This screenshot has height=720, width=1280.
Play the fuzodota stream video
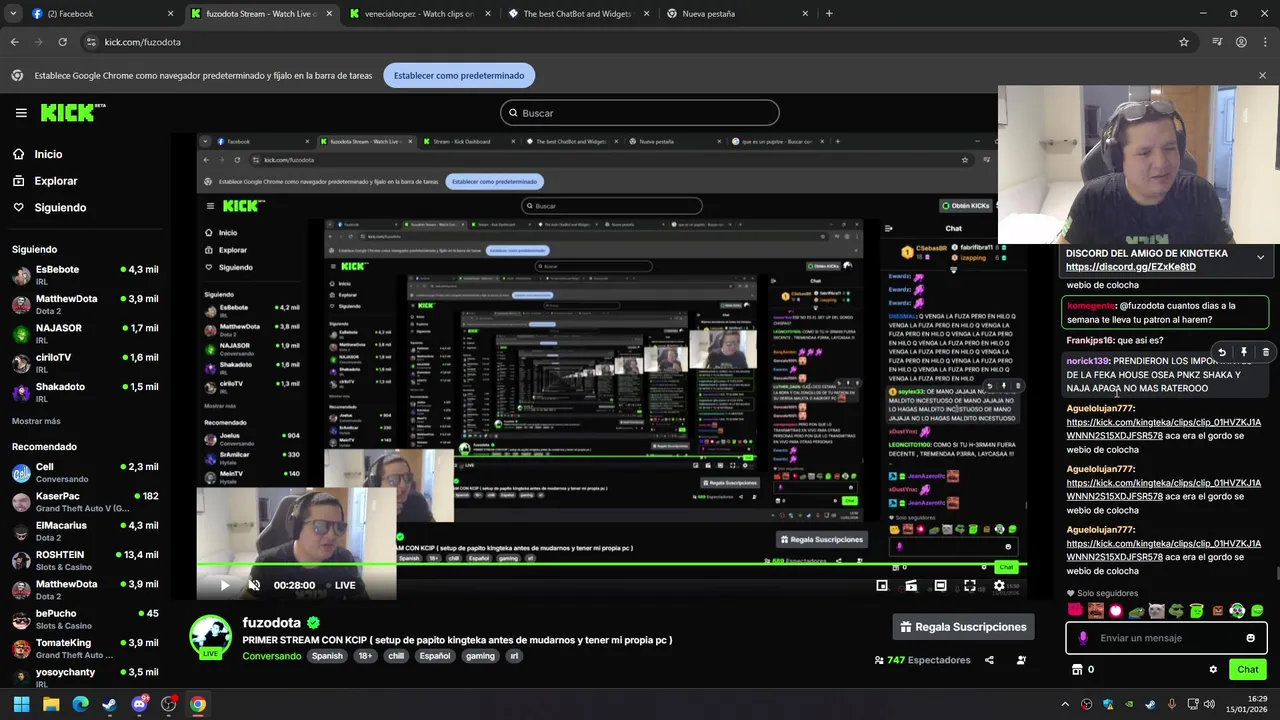pyautogui.click(x=224, y=585)
